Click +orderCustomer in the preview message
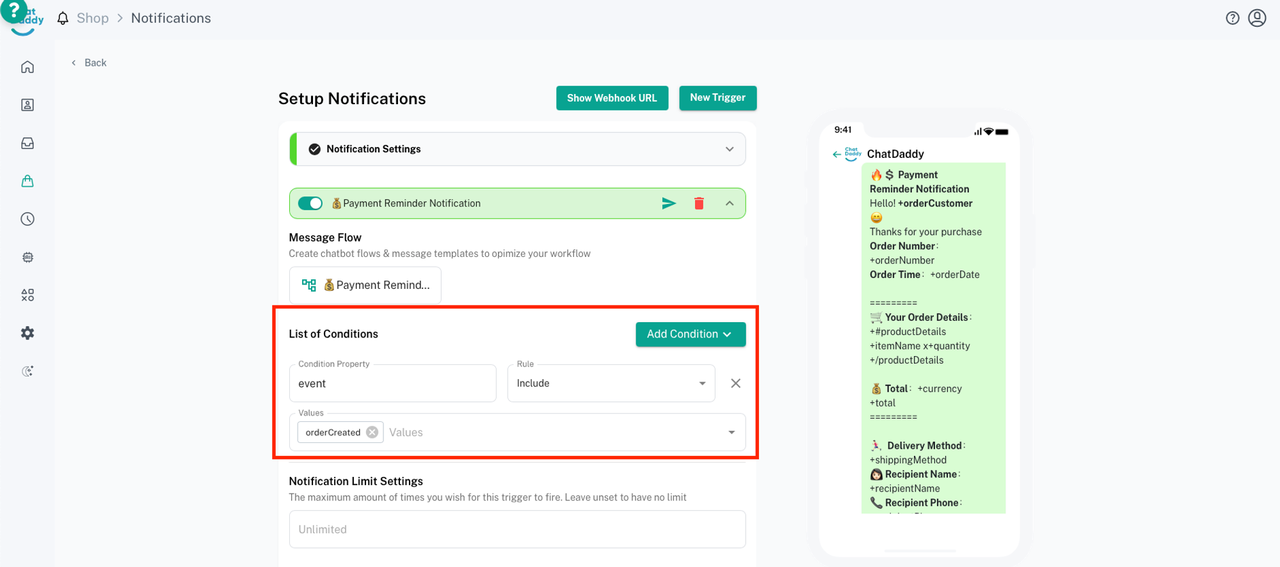Viewport: 1280px width, 567px height. point(935,203)
